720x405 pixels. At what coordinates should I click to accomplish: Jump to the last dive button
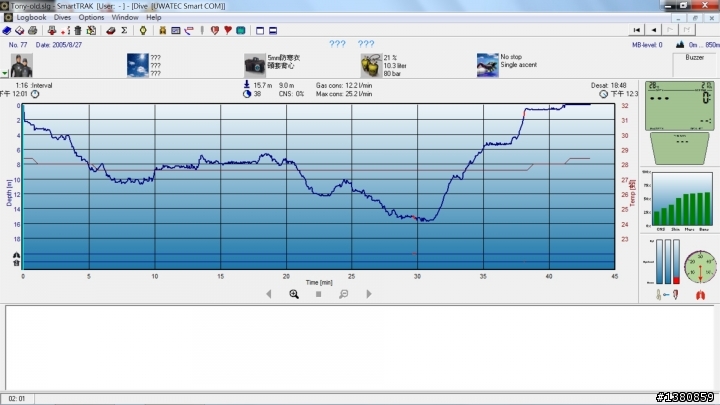[687, 30]
